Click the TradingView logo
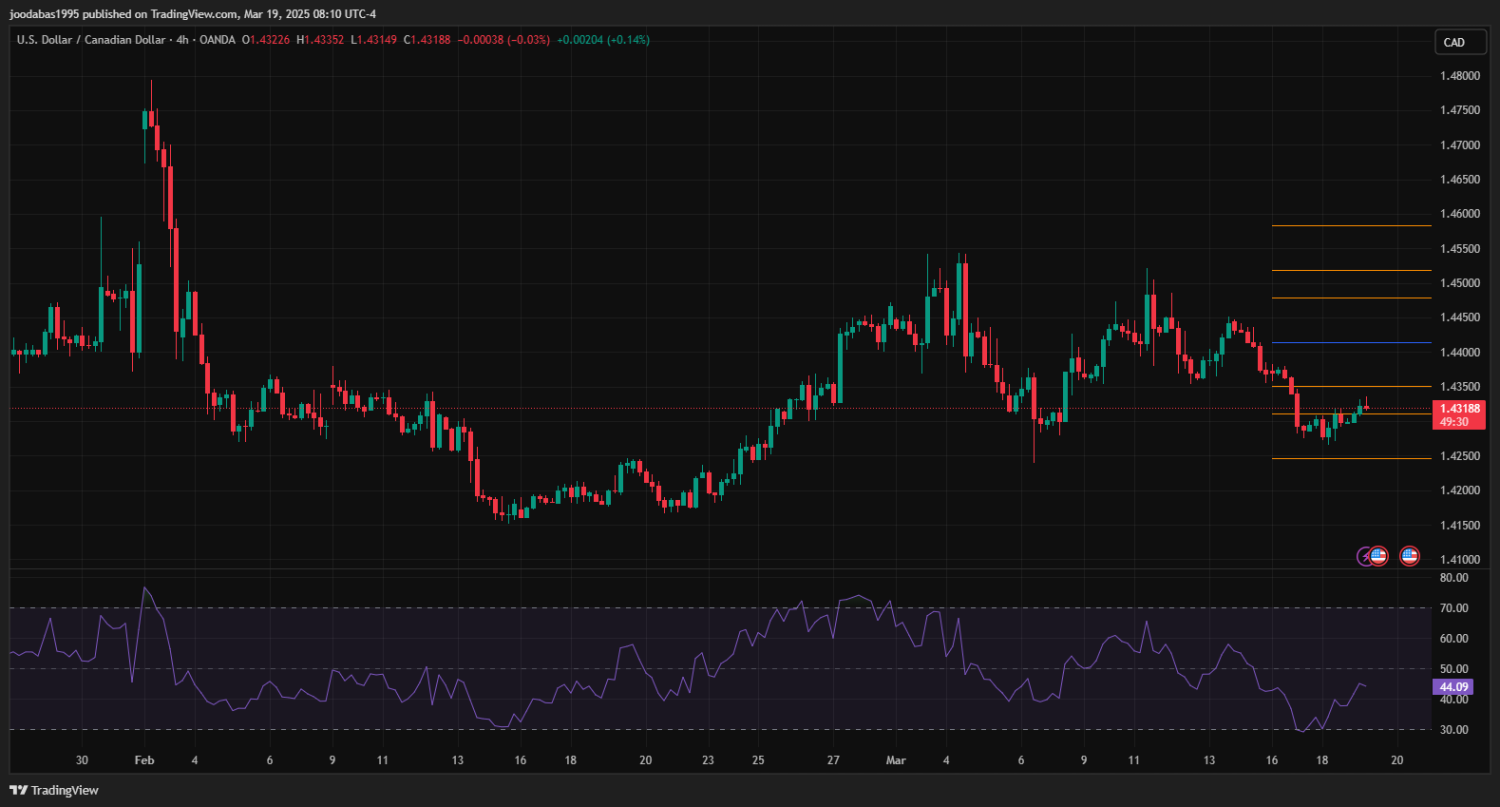1500x807 pixels. pyautogui.click(x=54, y=790)
